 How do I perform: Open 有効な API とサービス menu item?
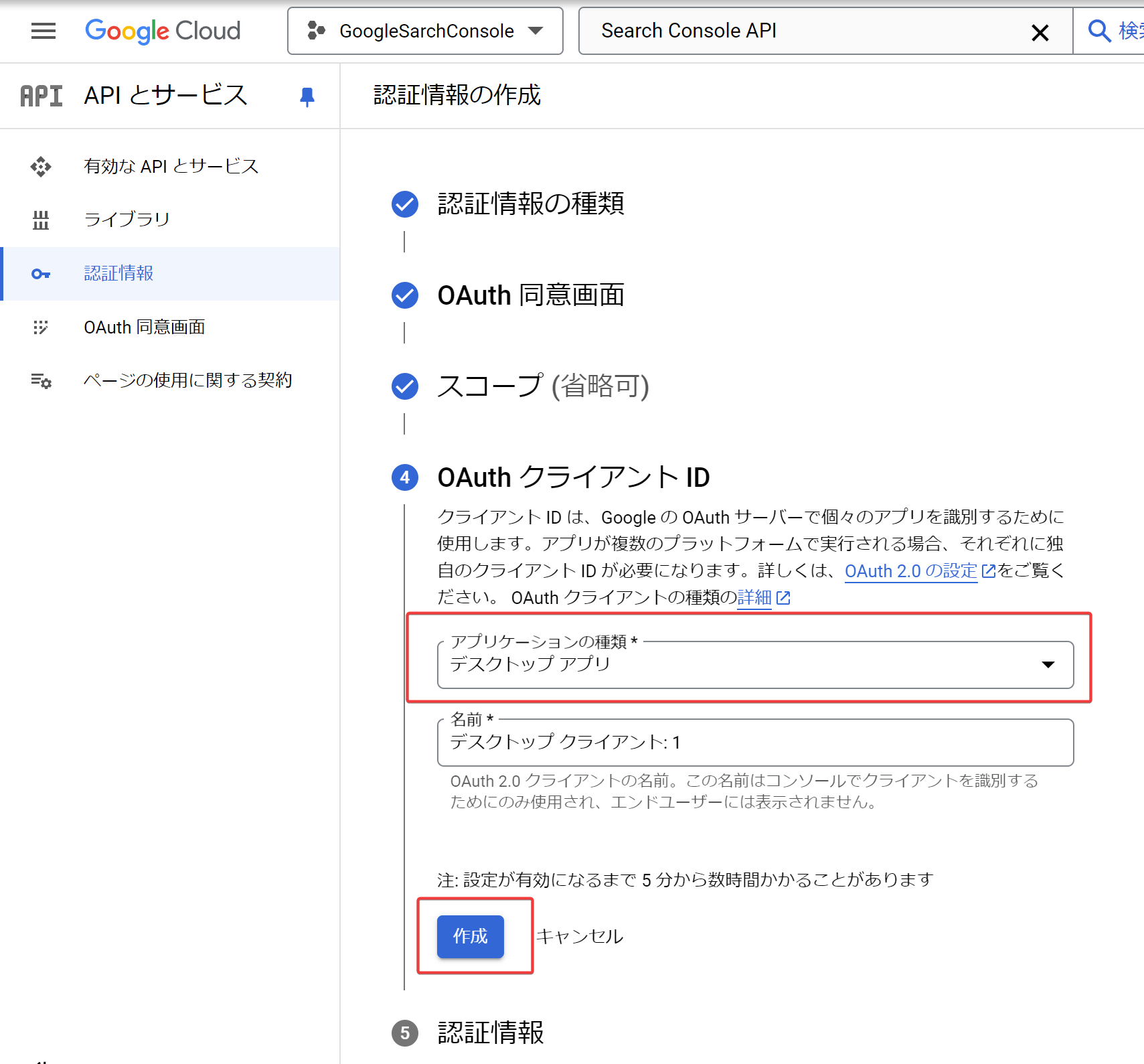170,166
